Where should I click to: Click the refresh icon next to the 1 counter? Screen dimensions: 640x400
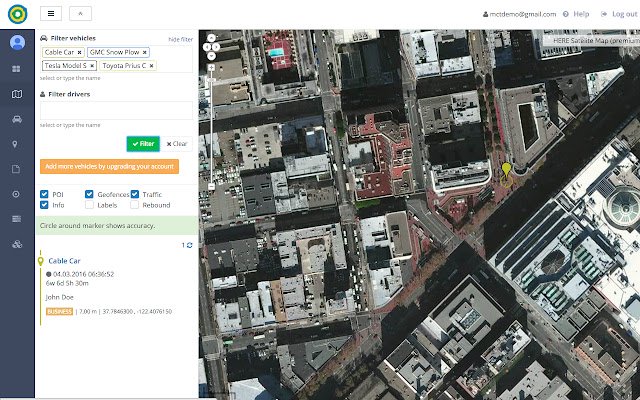tap(189, 245)
